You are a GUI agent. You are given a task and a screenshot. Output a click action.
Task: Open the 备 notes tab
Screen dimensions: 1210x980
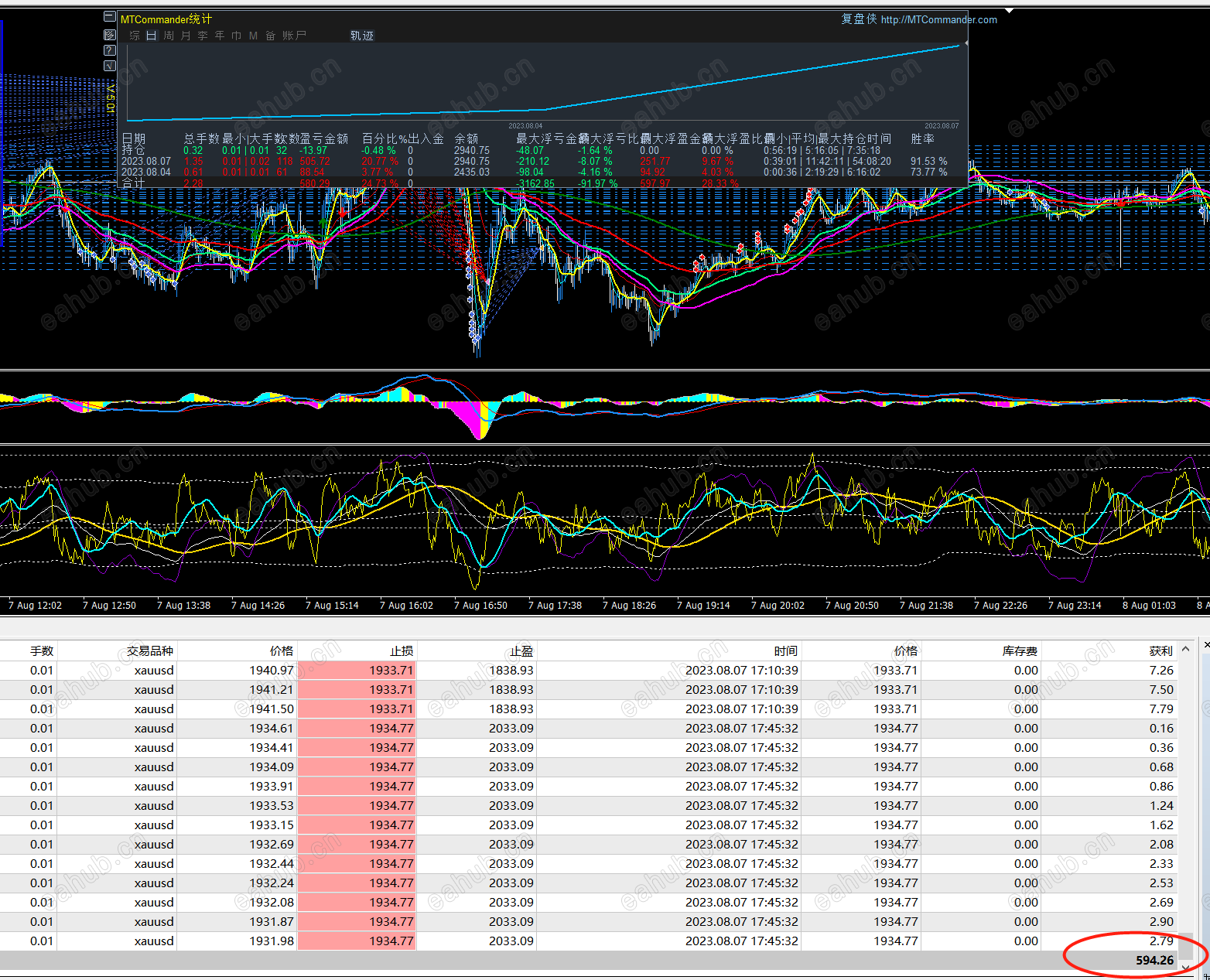tap(271, 36)
